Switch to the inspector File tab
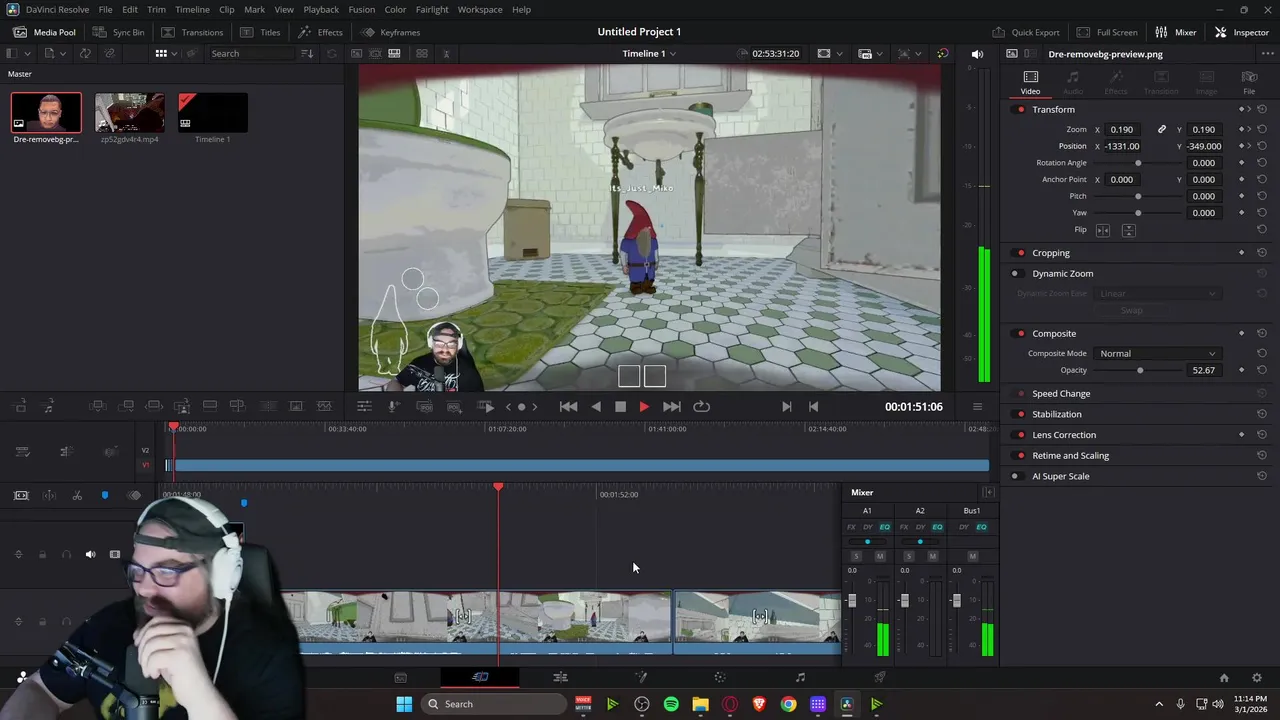 tap(1249, 82)
